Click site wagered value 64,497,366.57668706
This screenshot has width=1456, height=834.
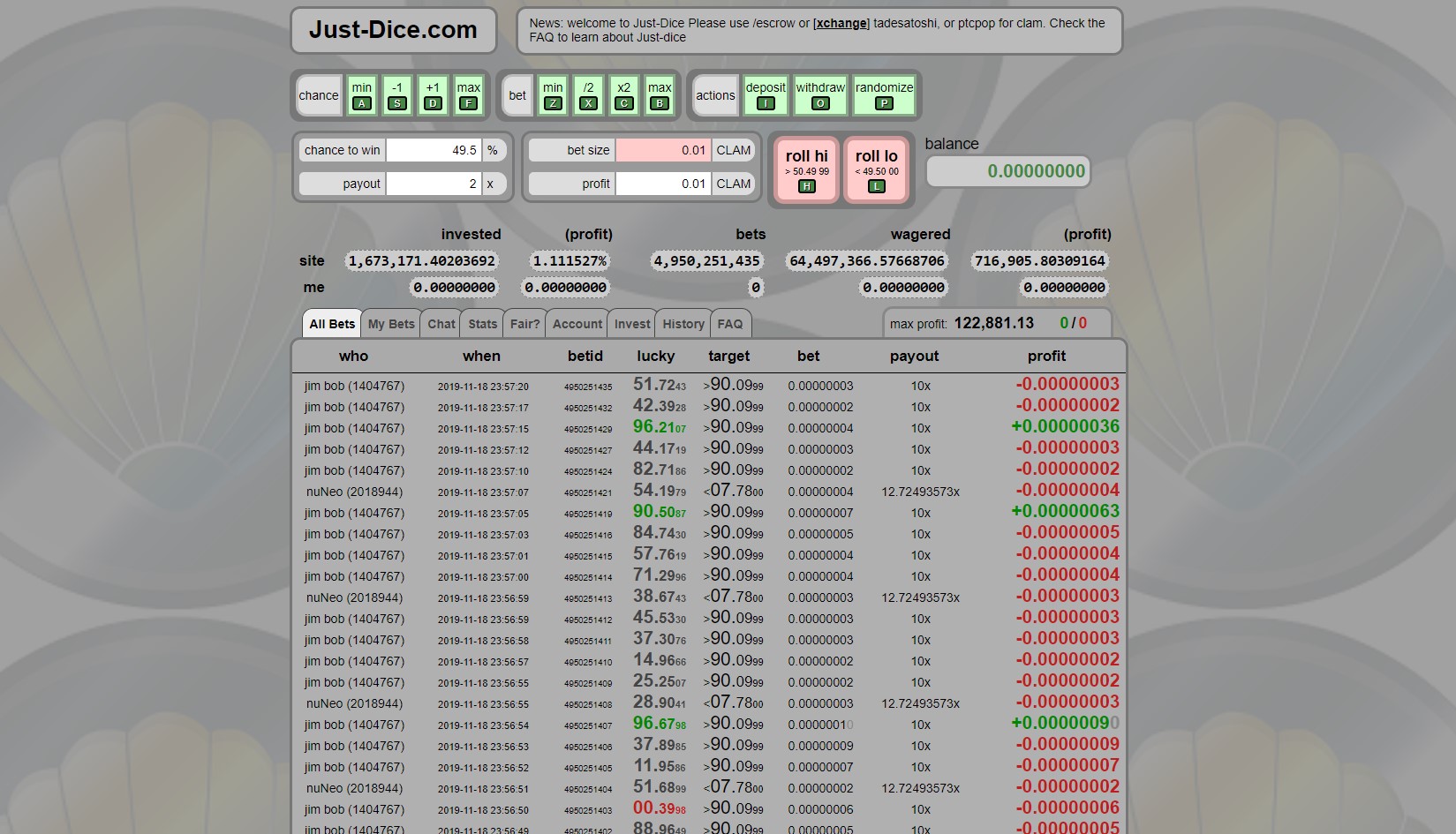(x=867, y=261)
